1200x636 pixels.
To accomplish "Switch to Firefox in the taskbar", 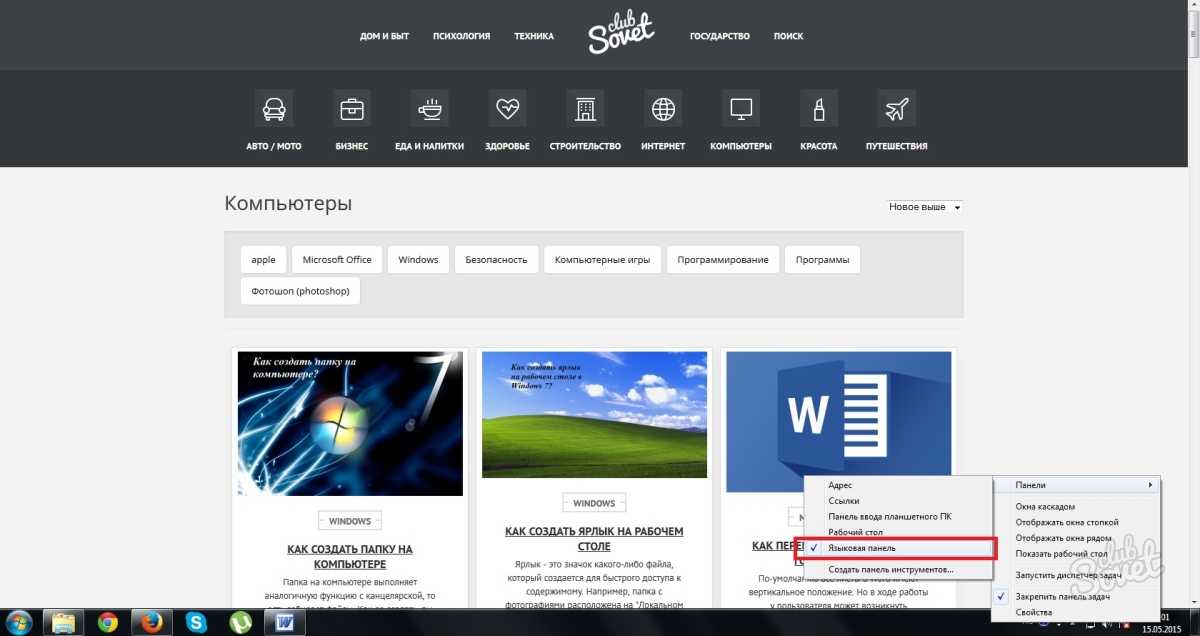I will coord(151,623).
